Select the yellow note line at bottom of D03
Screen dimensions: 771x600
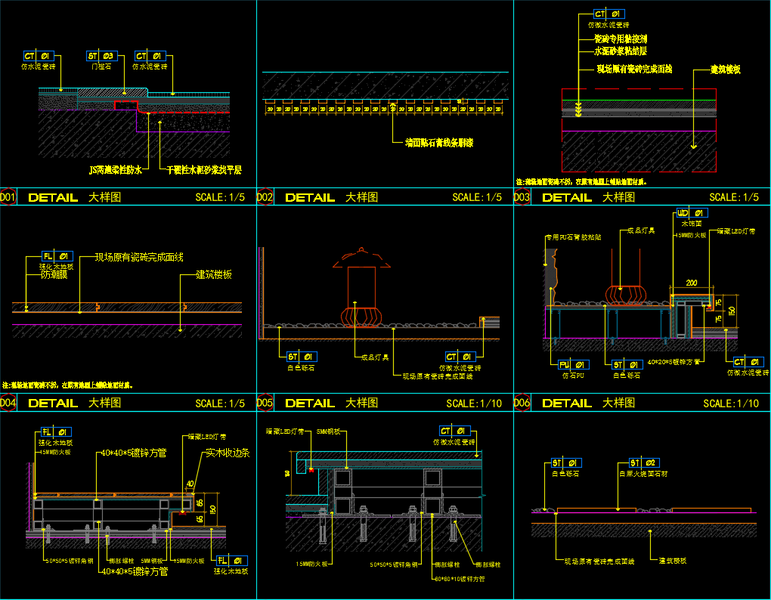click(582, 181)
